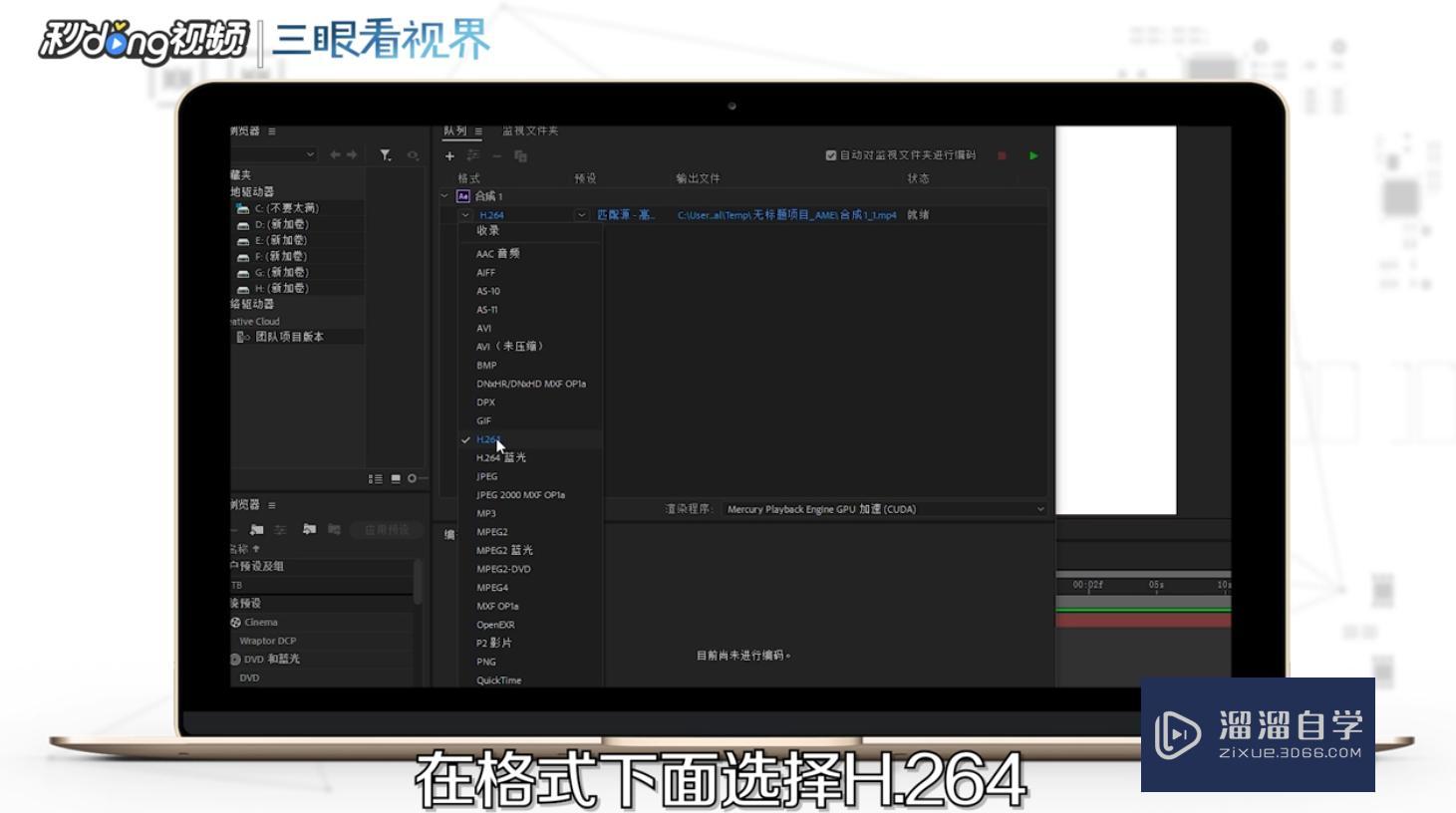Open the preset dropdown arrow beside 匹配源
The height and width of the screenshot is (813, 1456).
pos(581,215)
